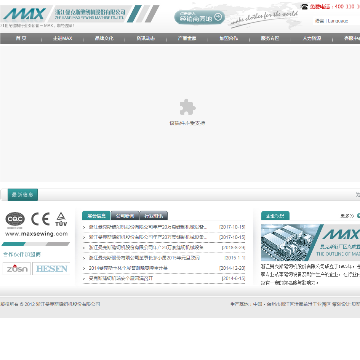The height and width of the screenshot is (360, 360).
Task: Click the TÜV certification logo
Action: coord(61,219)
